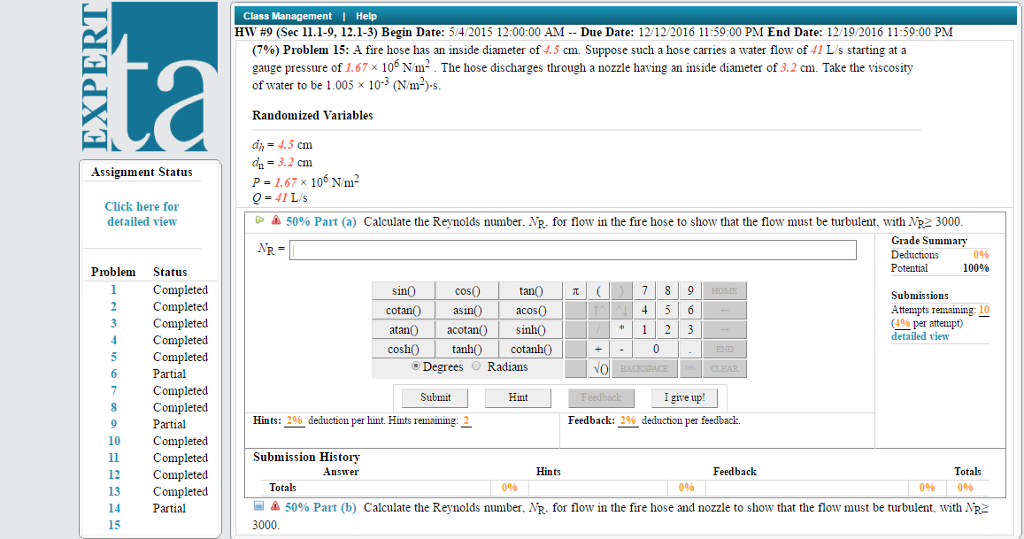The image size is (1024, 539).
Task: Click the Feedback button
Action: pyautogui.click(x=601, y=397)
